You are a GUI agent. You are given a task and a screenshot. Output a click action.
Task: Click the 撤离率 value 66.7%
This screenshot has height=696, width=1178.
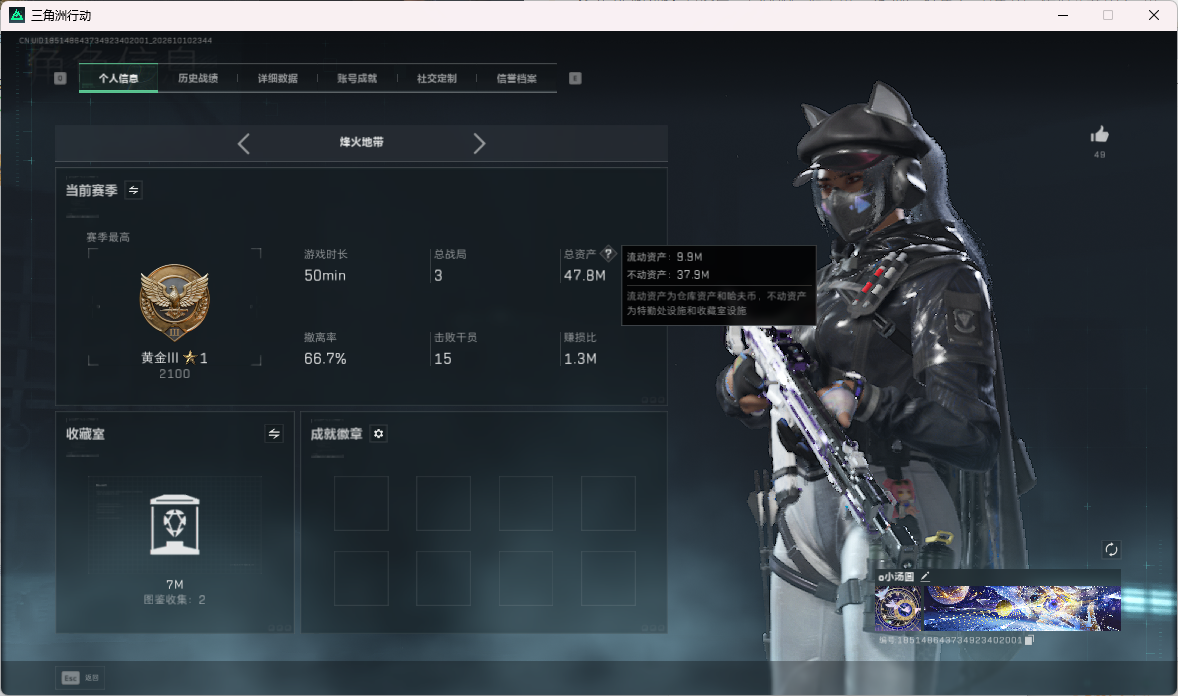(x=325, y=359)
